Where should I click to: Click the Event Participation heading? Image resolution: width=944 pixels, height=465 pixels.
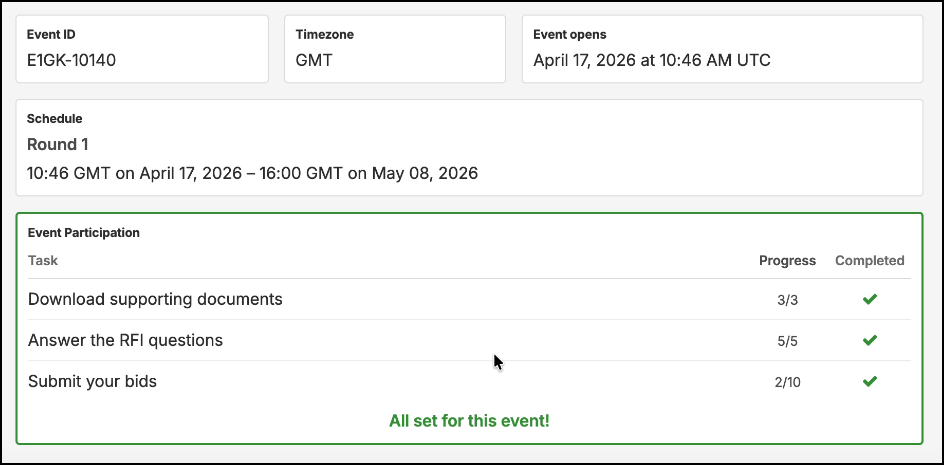click(84, 232)
